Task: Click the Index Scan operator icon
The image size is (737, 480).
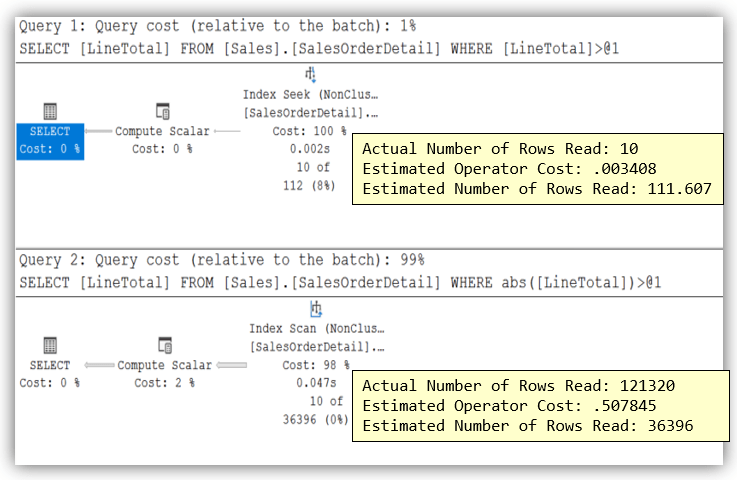Action: [x=315, y=309]
